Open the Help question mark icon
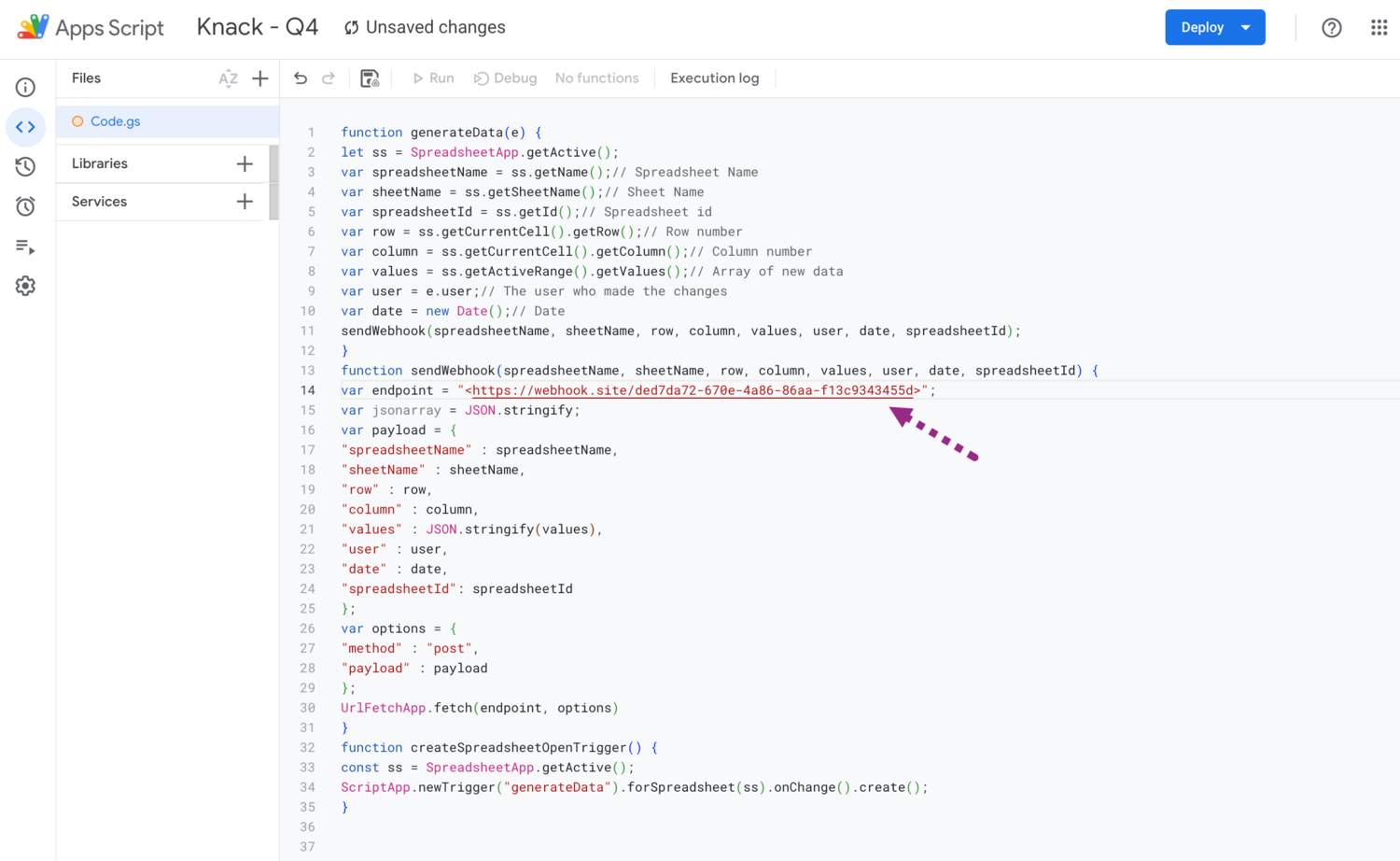The width and height of the screenshot is (1400, 861). [x=1331, y=28]
